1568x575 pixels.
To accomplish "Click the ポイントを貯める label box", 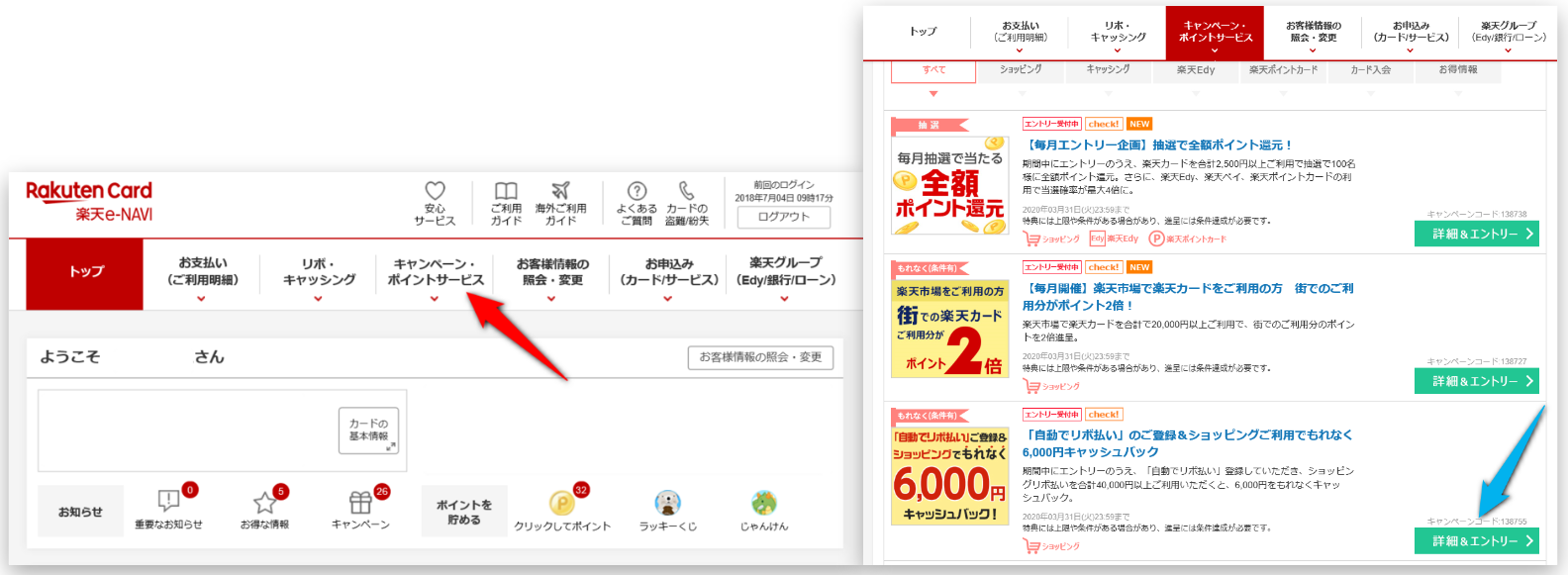I will pyautogui.click(x=463, y=512).
